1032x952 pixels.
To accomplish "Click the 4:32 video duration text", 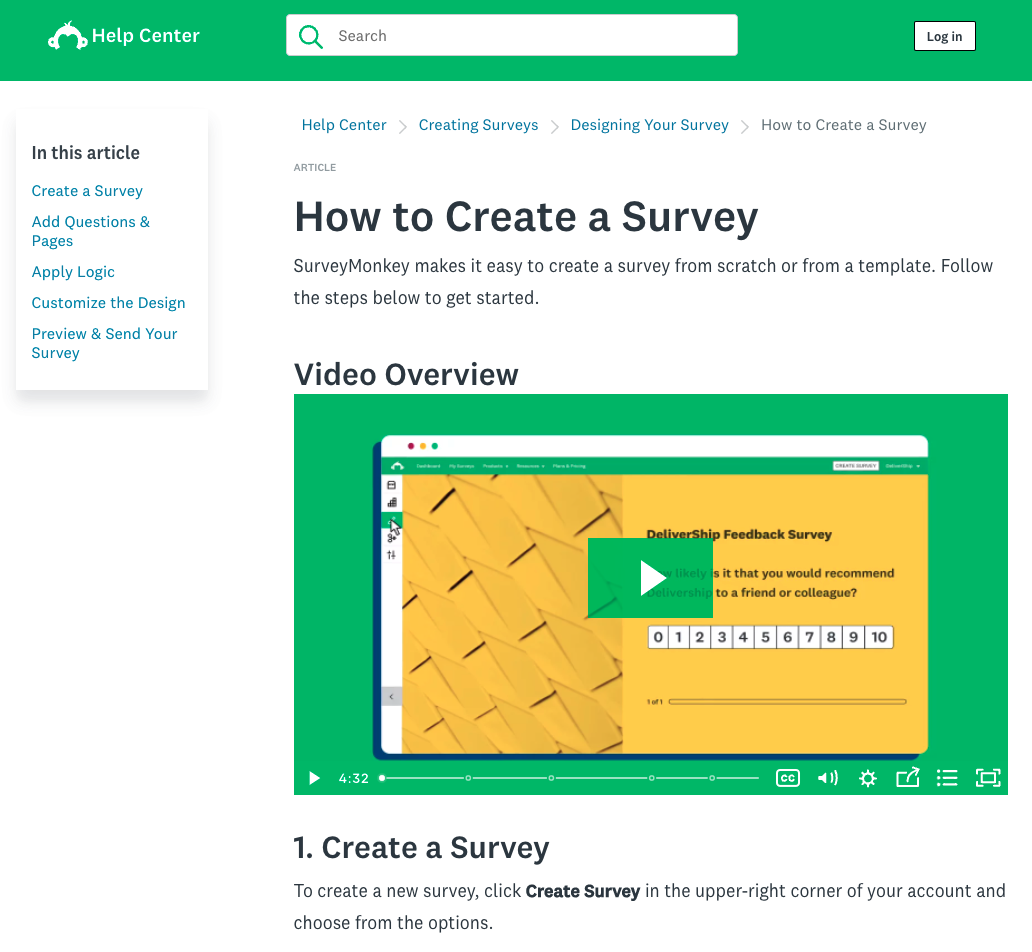I will click(353, 778).
